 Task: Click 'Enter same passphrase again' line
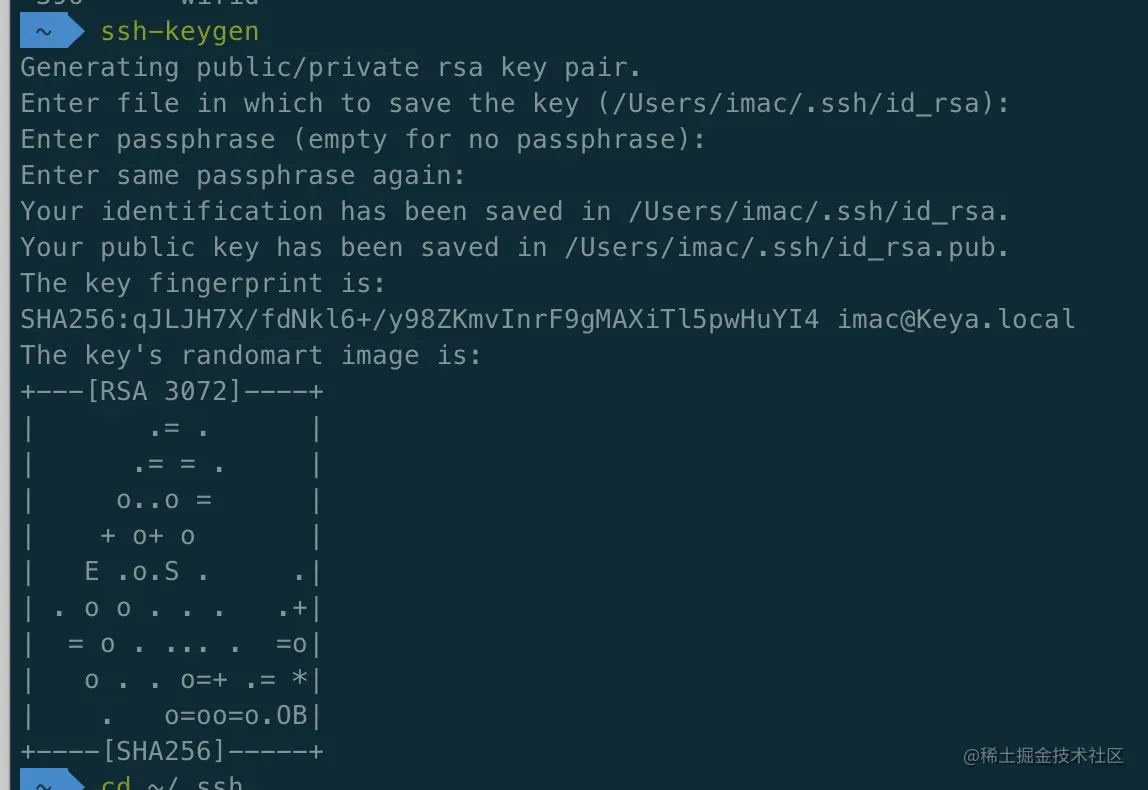pos(242,176)
